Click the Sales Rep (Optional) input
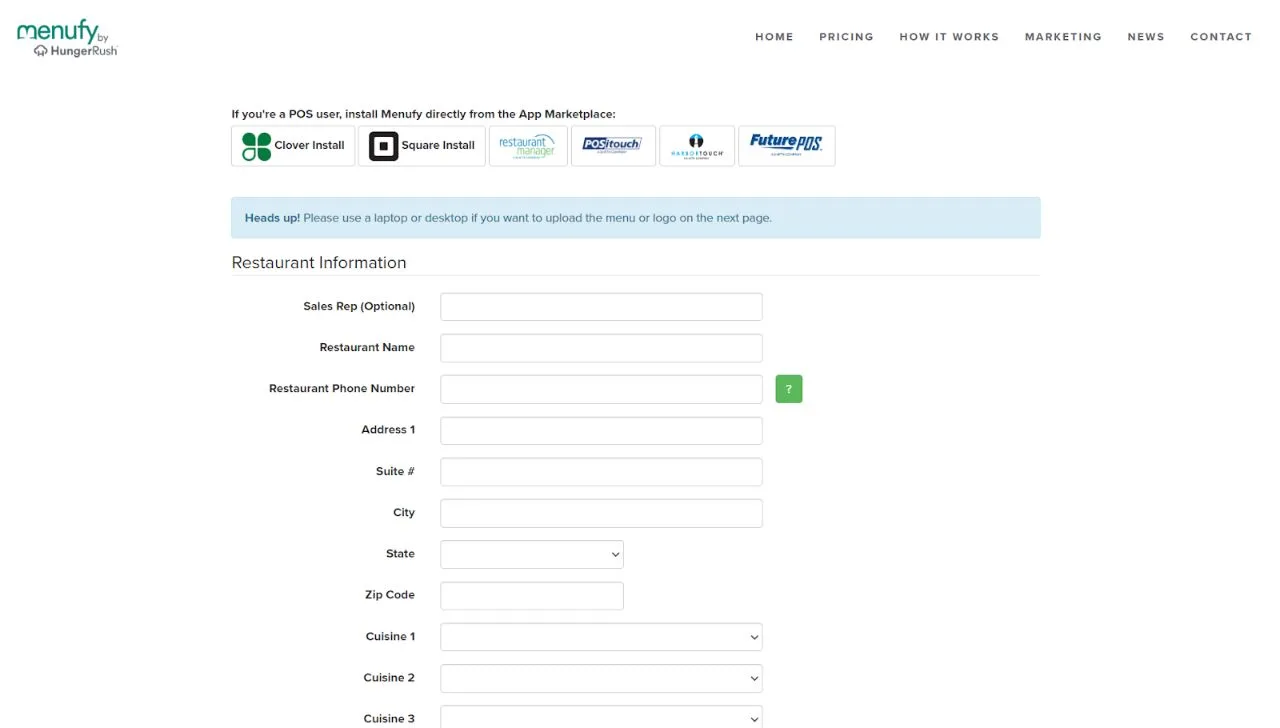 pyautogui.click(x=601, y=307)
